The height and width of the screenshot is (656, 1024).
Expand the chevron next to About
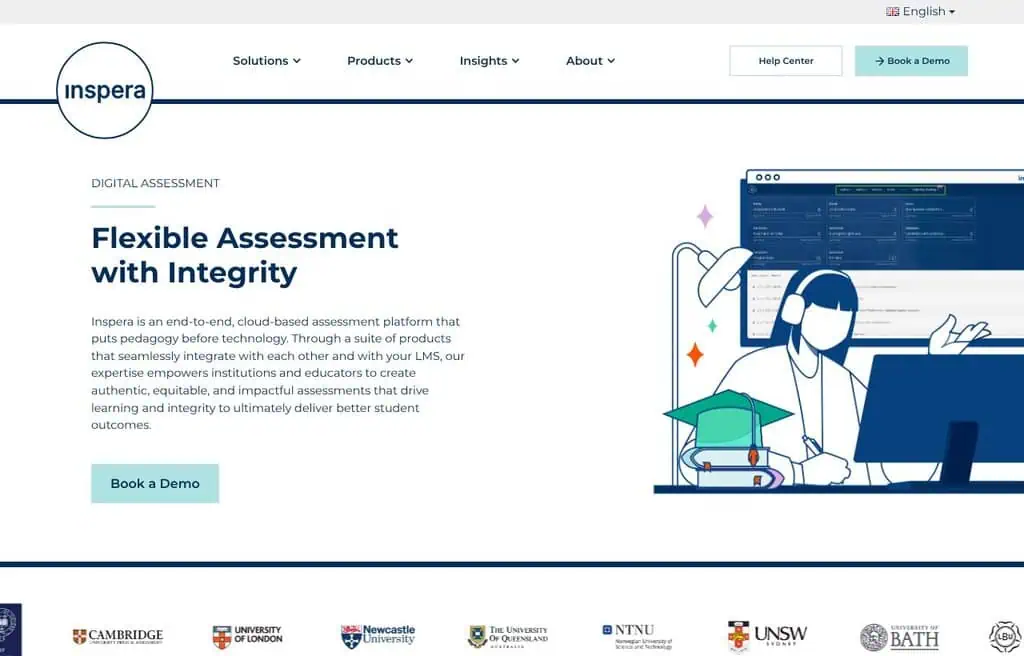pyautogui.click(x=611, y=61)
